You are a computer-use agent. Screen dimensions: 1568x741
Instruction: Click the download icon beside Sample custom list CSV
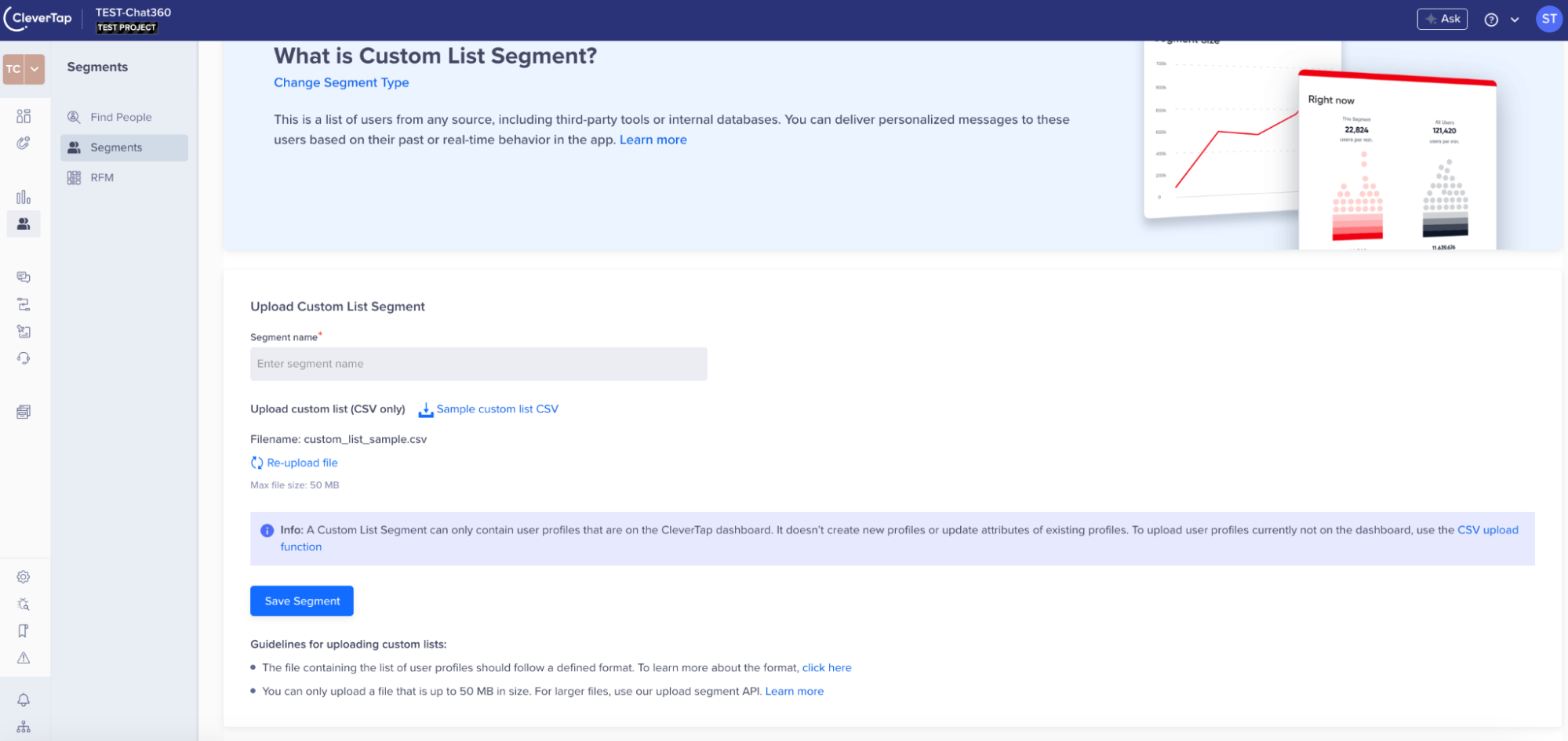coord(426,409)
